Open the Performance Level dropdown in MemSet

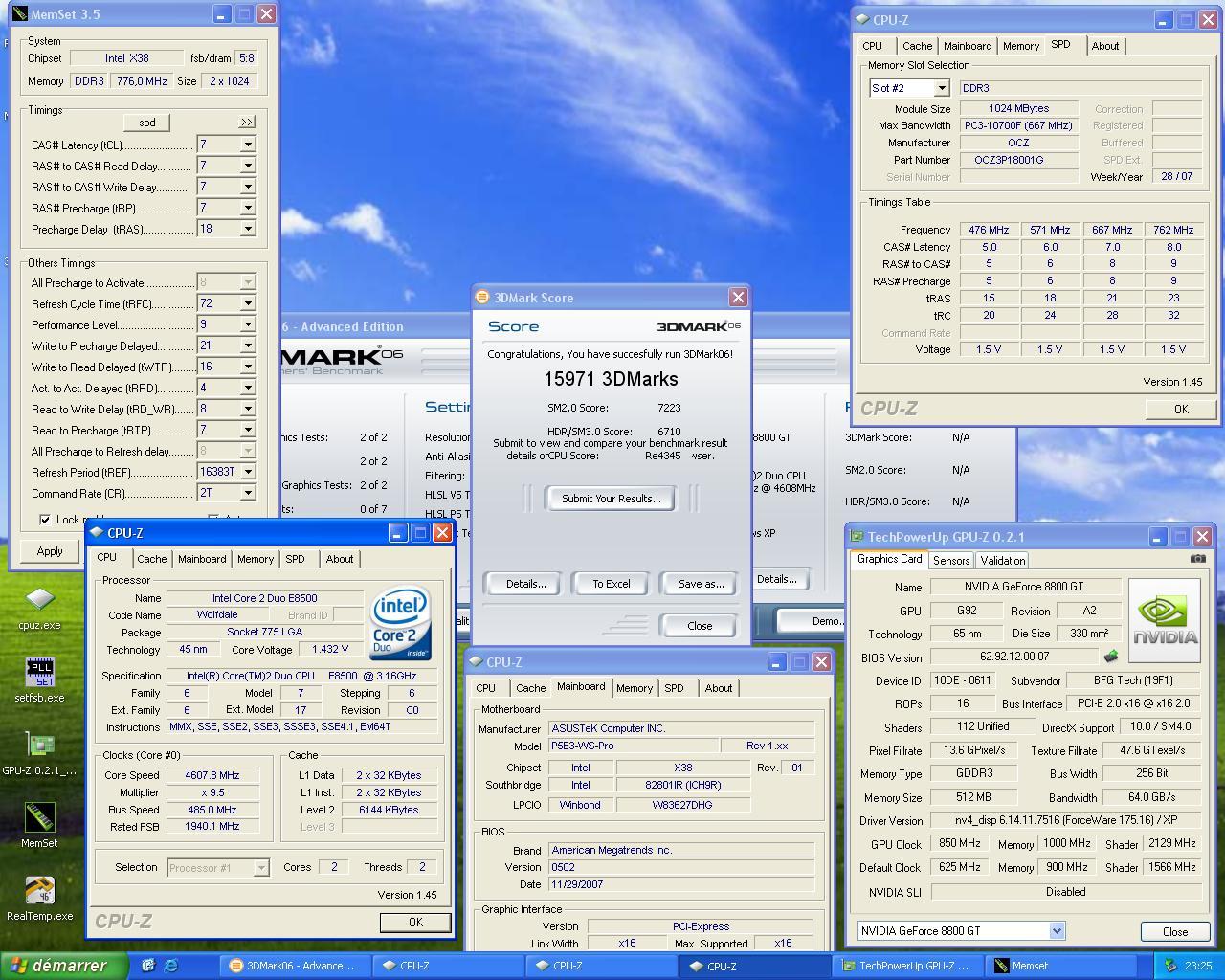pyautogui.click(x=247, y=324)
